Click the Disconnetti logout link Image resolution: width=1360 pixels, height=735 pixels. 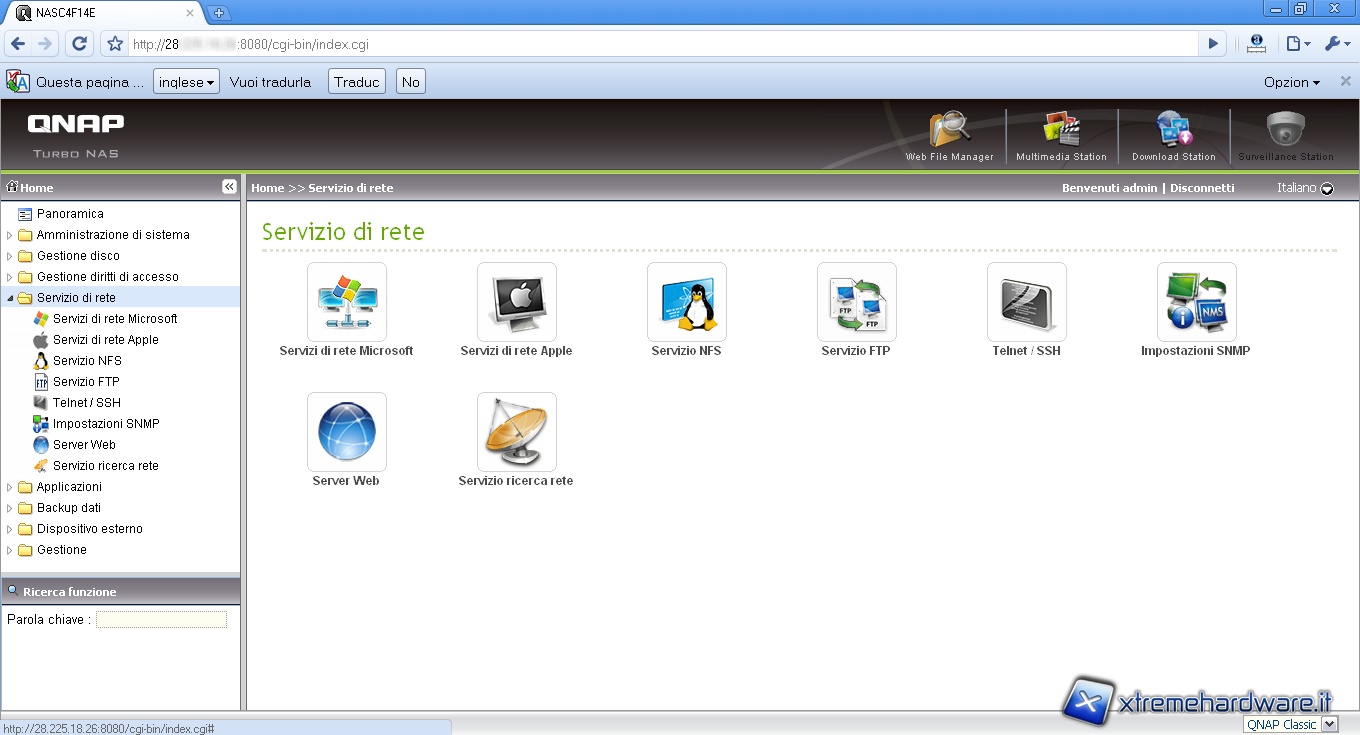[x=1202, y=188]
